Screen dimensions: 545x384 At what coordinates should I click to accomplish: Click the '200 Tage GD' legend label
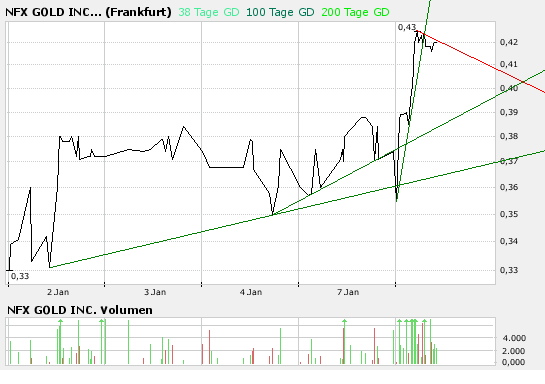355,13
